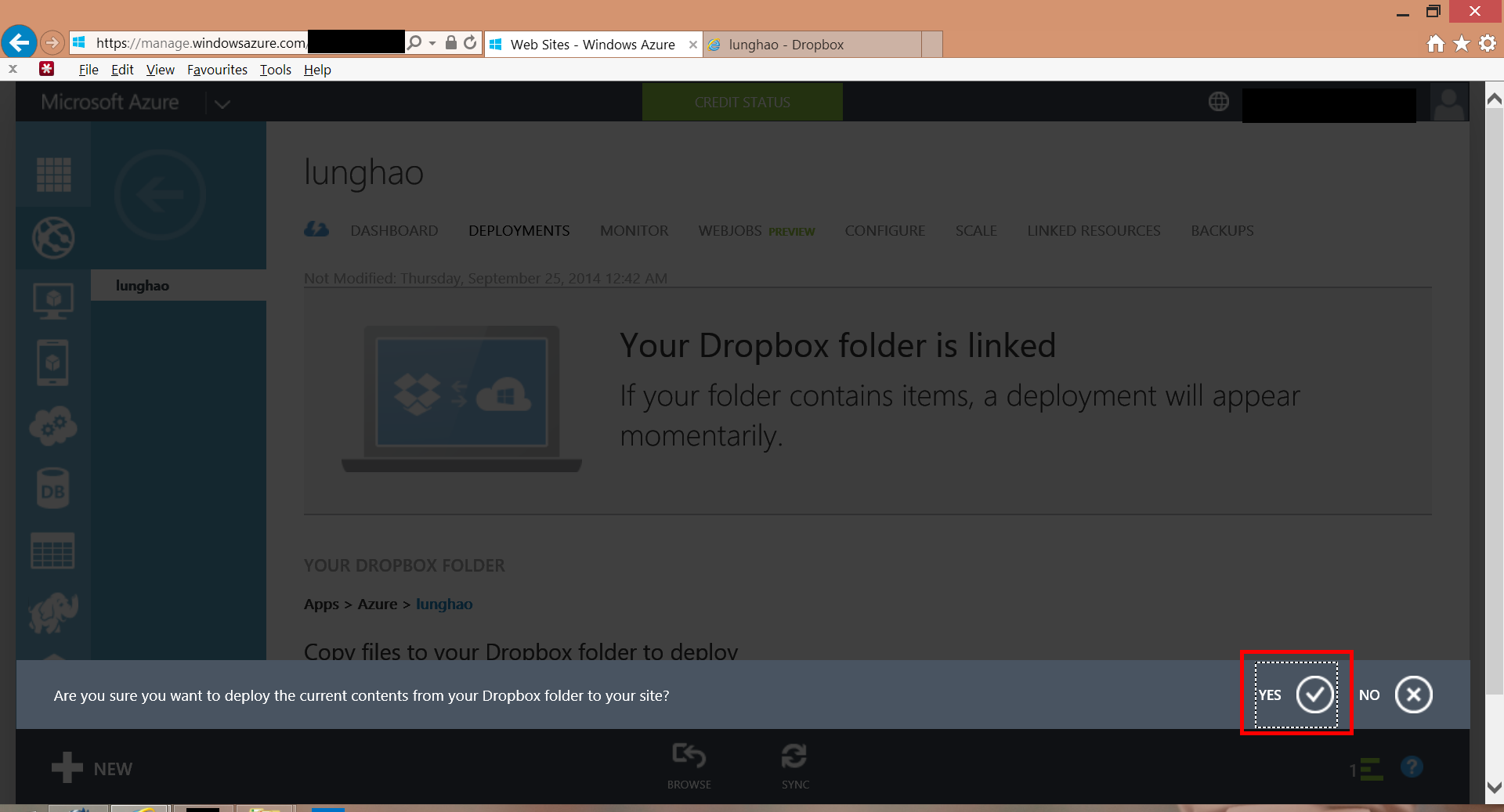Click the browser back arrow button
This screenshot has height=812, width=1504.
click(20, 42)
